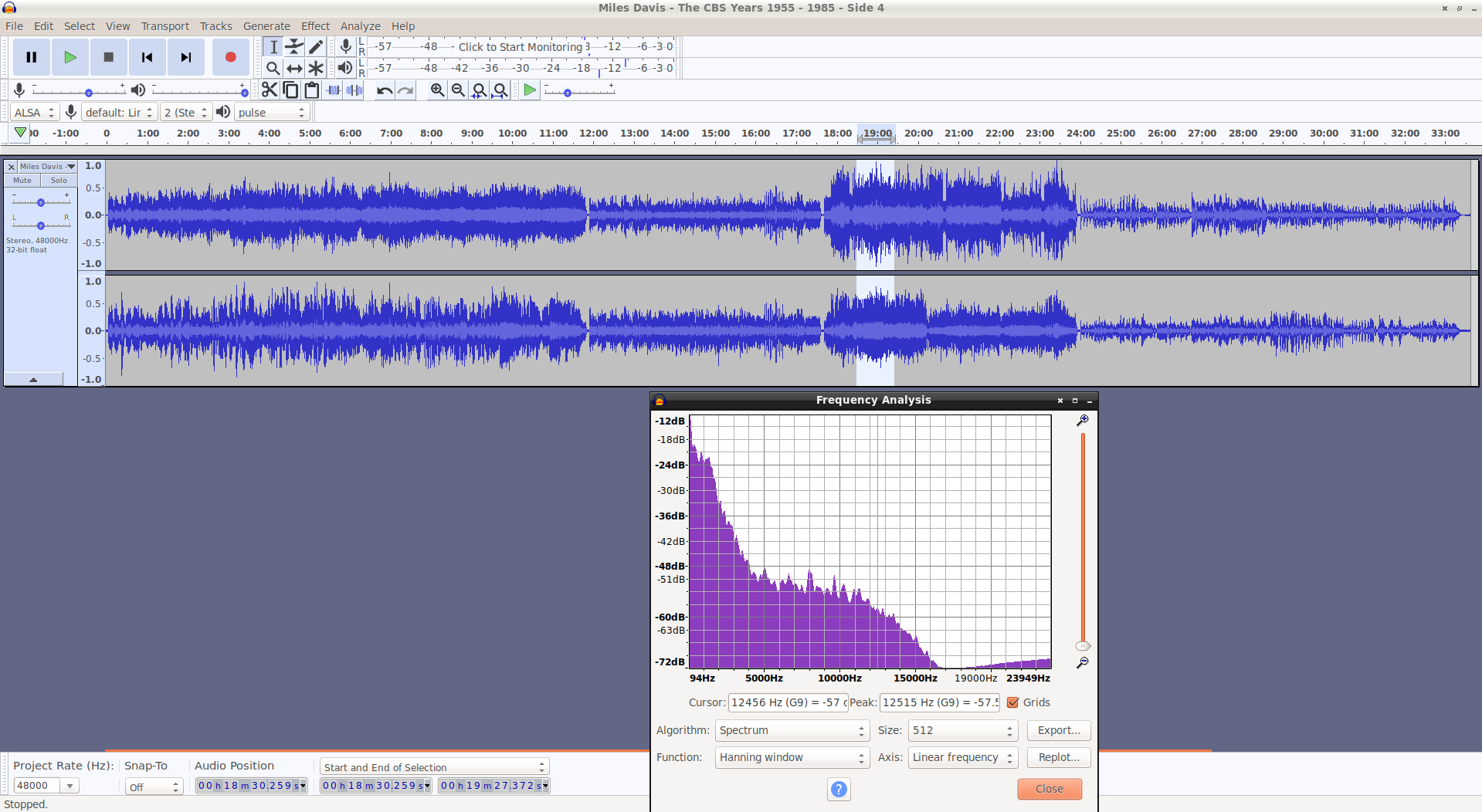Screen dimensions: 1482x812
Task: Pause playback with the Pause button
Action: tap(32, 57)
